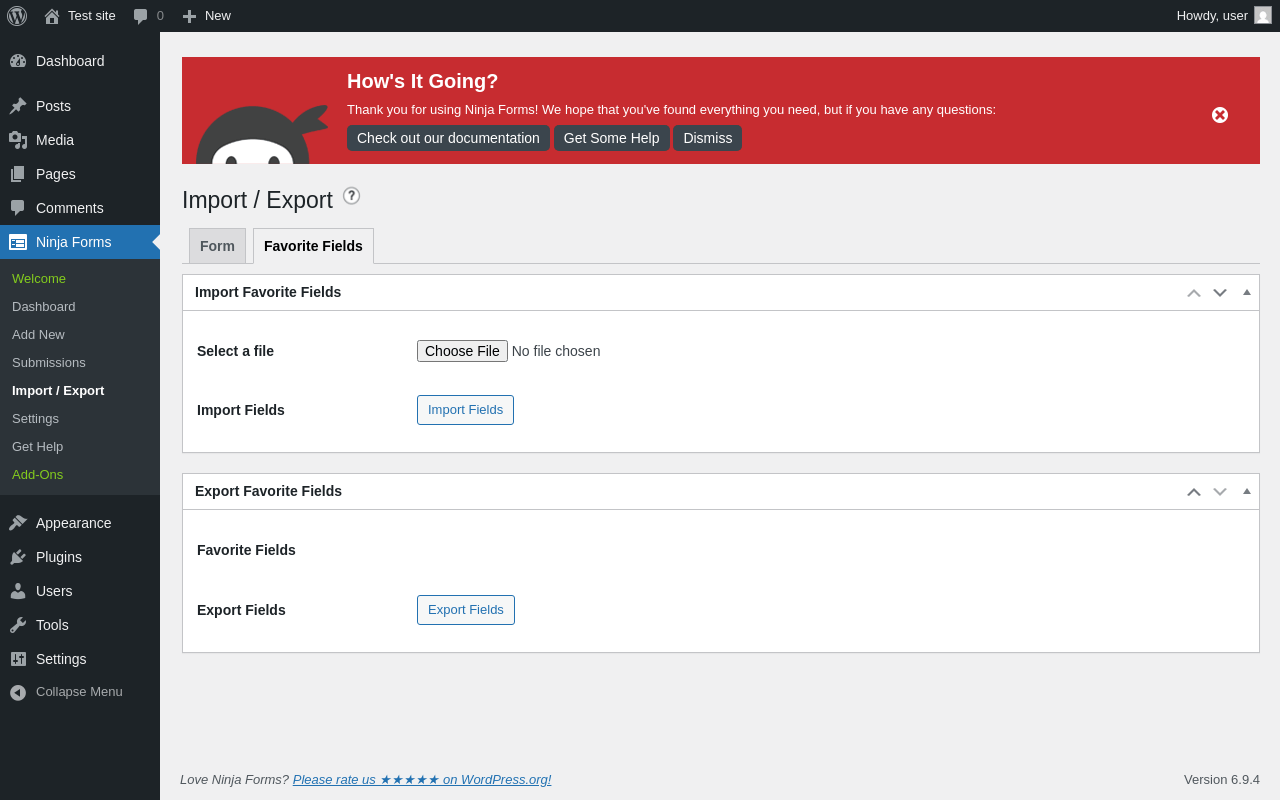This screenshot has height=800, width=1280.
Task: Click the Appearance paintbrush icon
Action: [x=18, y=523]
